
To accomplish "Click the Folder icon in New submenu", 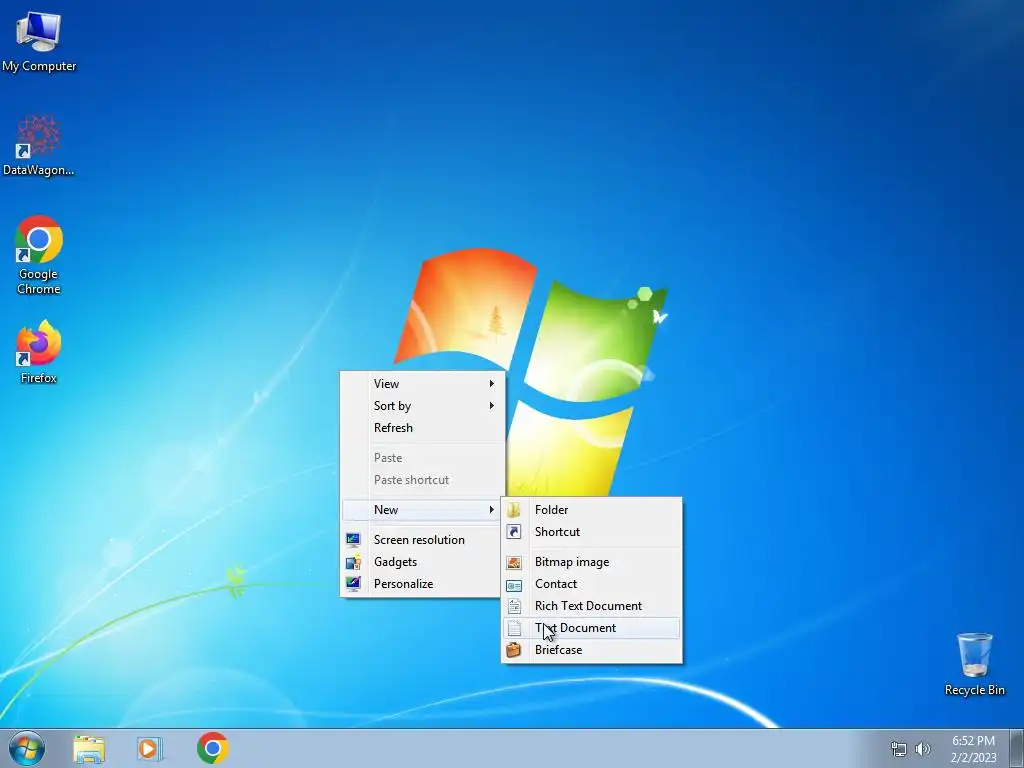I will [x=514, y=509].
